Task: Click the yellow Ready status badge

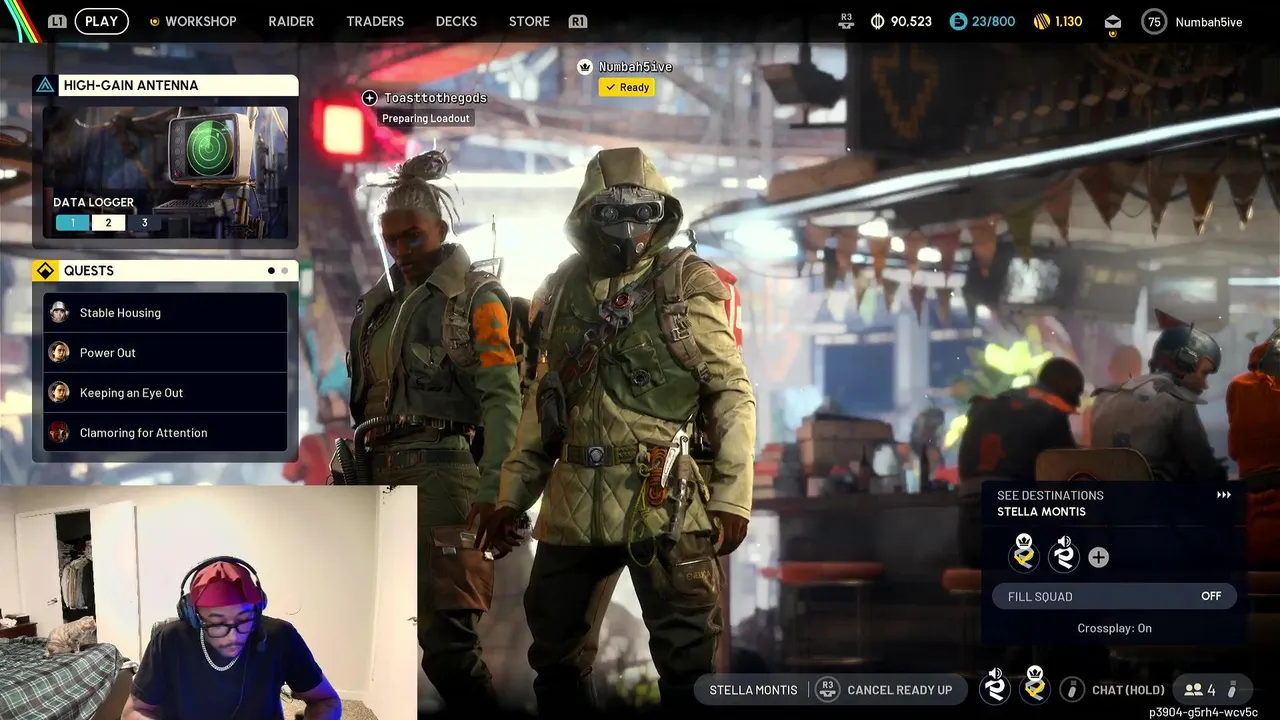Action: coord(626,87)
